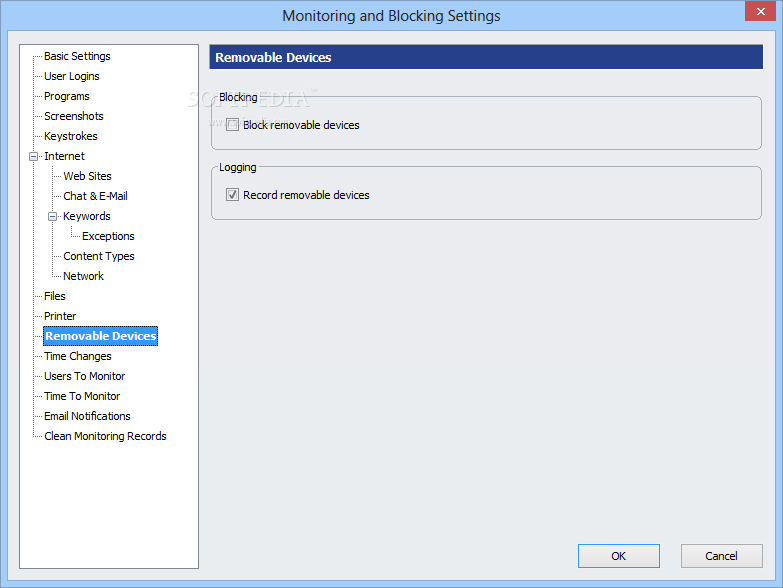Enable the Block removable devices checkbox
Image resolution: width=783 pixels, height=588 pixels.
click(232, 125)
